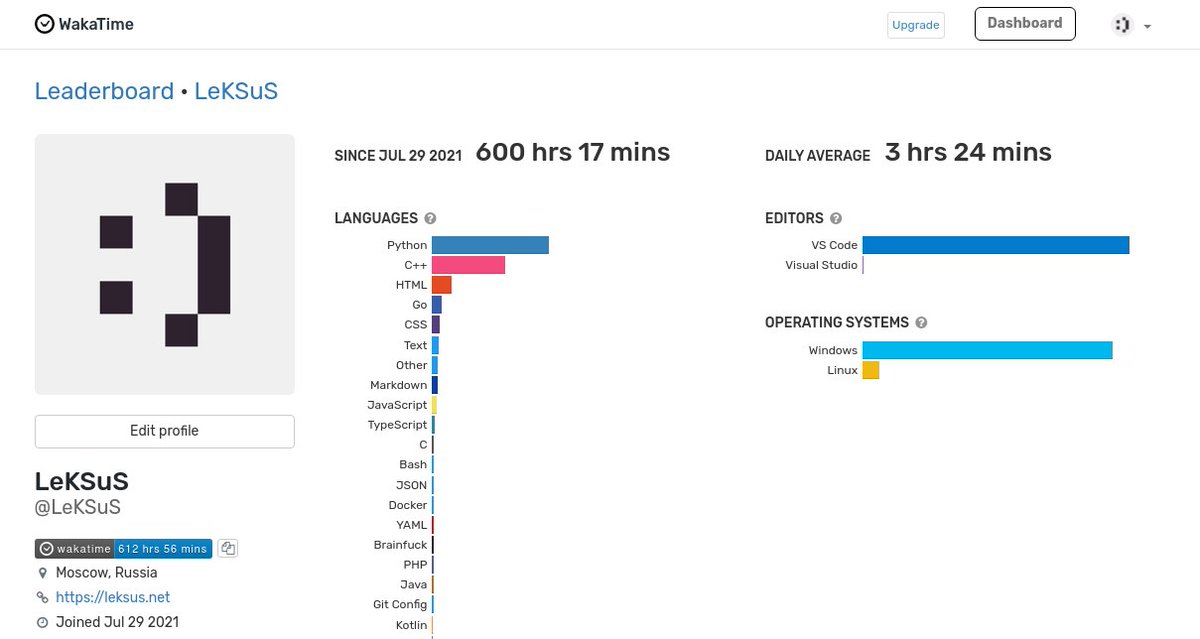Select the Python language bar
The height and width of the screenshot is (639, 1200).
(490, 245)
